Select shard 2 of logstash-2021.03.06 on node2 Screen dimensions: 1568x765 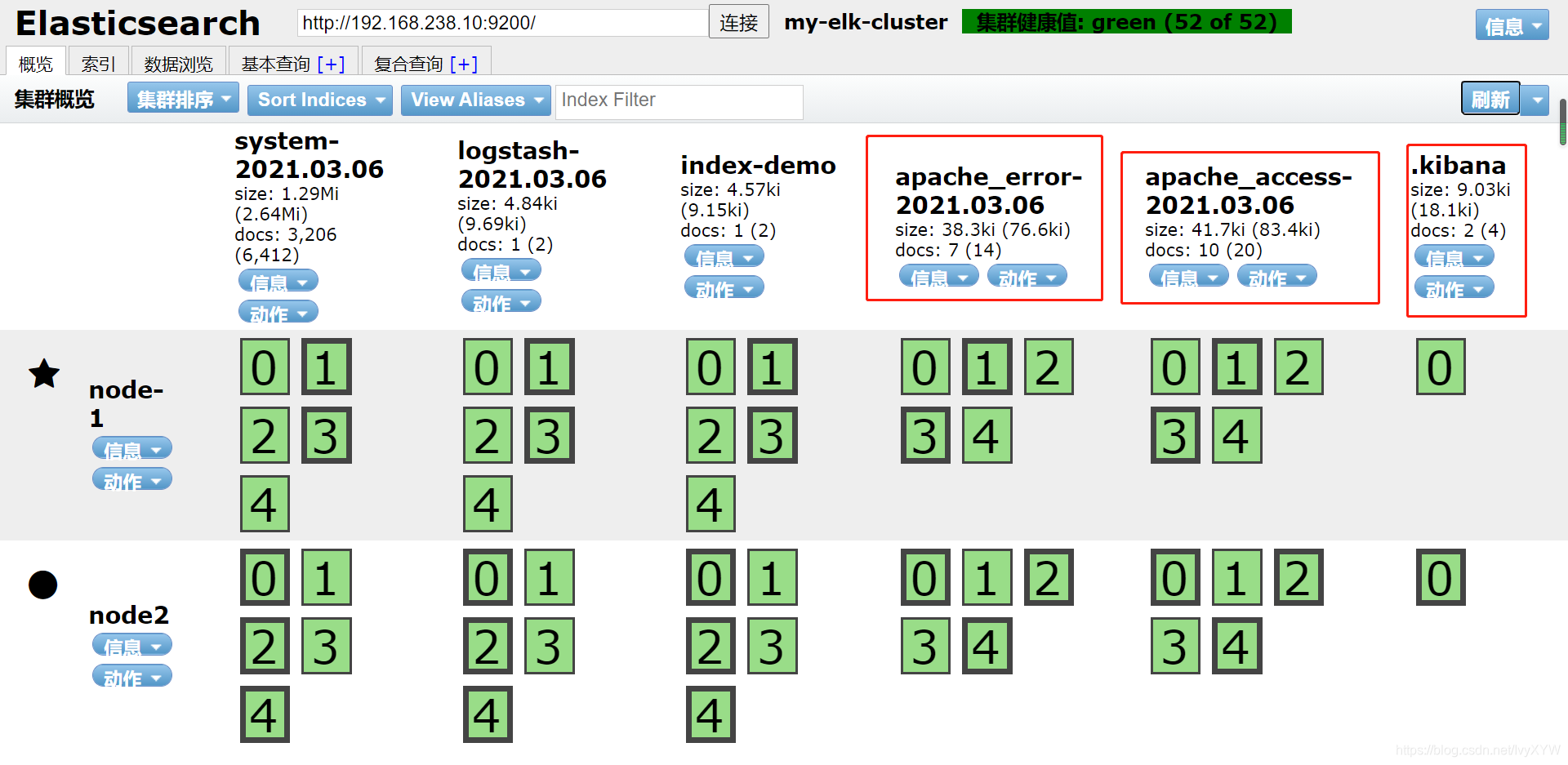coord(488,646)
